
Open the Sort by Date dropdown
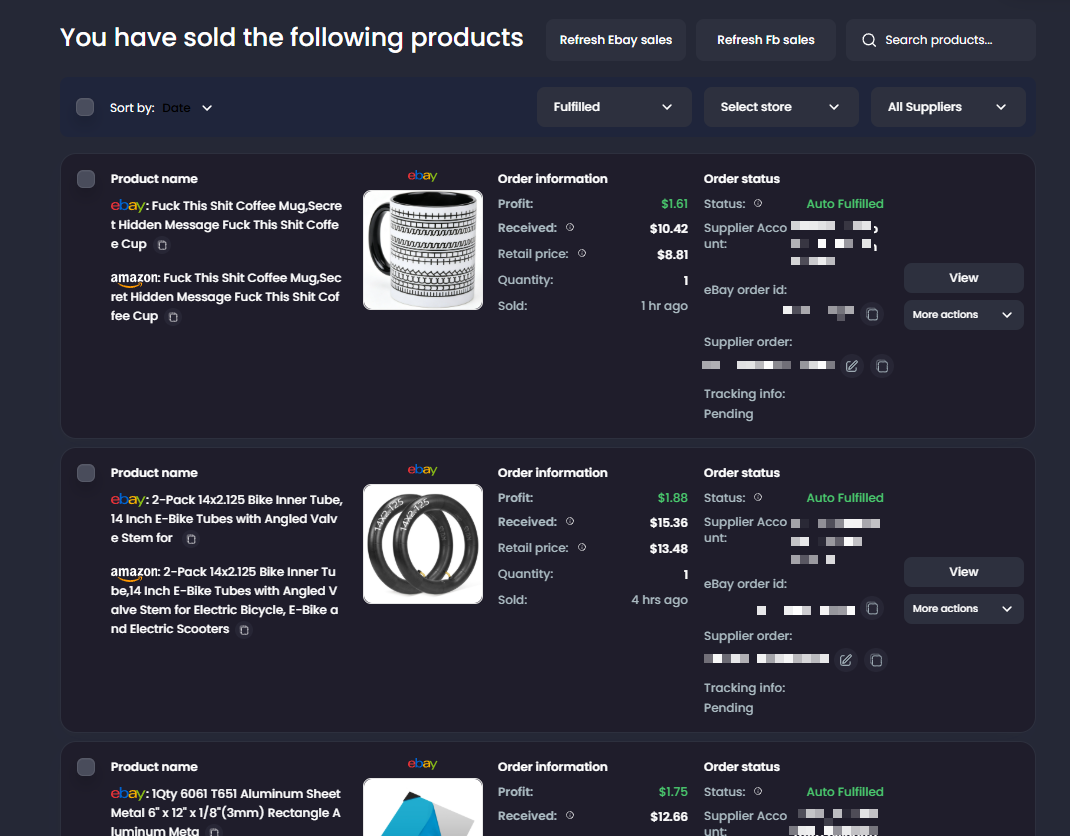click(187, 108)
